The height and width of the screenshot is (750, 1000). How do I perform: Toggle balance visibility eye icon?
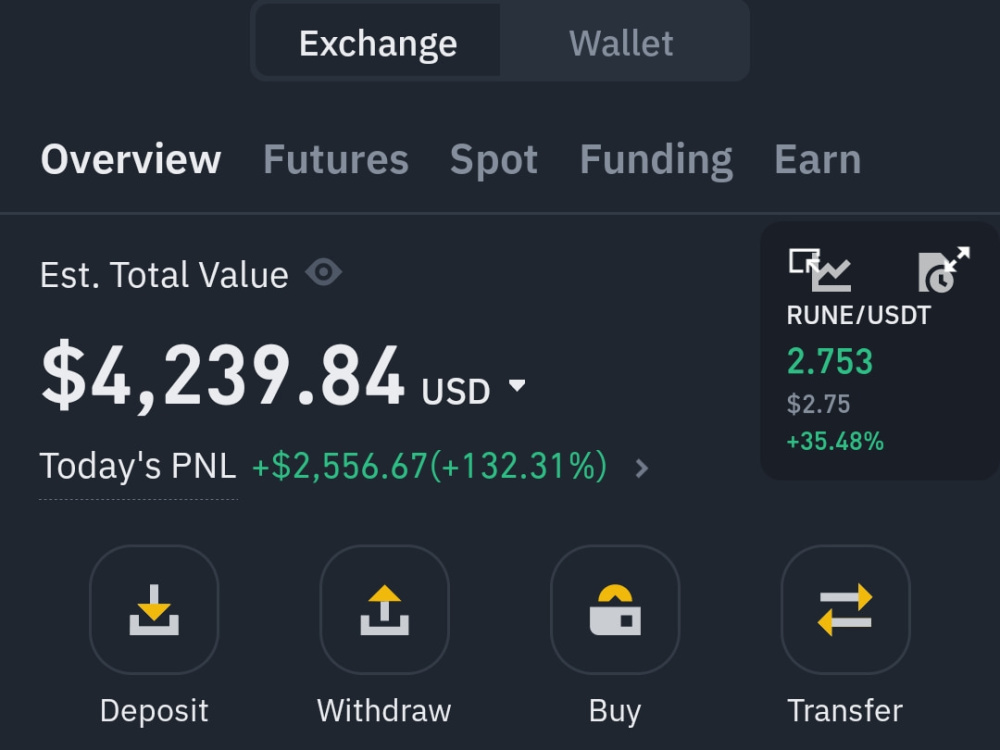[323, 273]
